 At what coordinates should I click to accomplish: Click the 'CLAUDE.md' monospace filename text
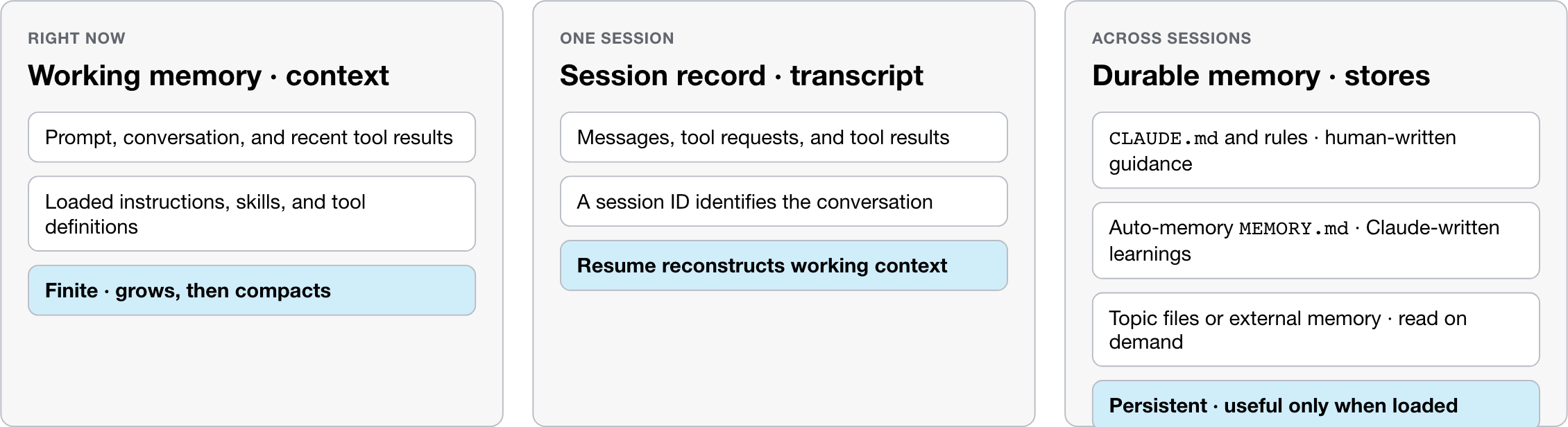pyautogui.click(x=1164, y=138)
